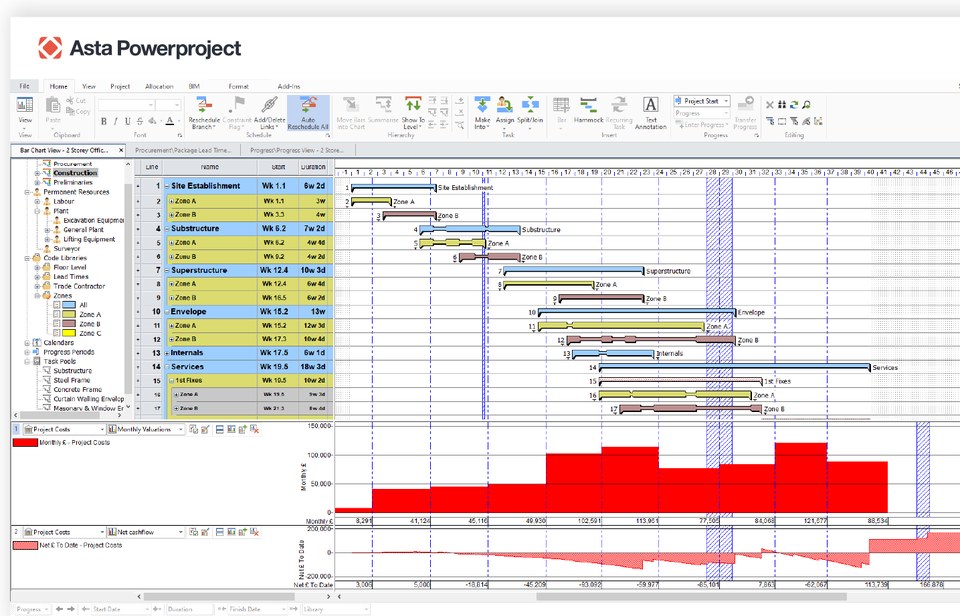
Task: Toggle Underline formatting
Action: pos(127,121)
